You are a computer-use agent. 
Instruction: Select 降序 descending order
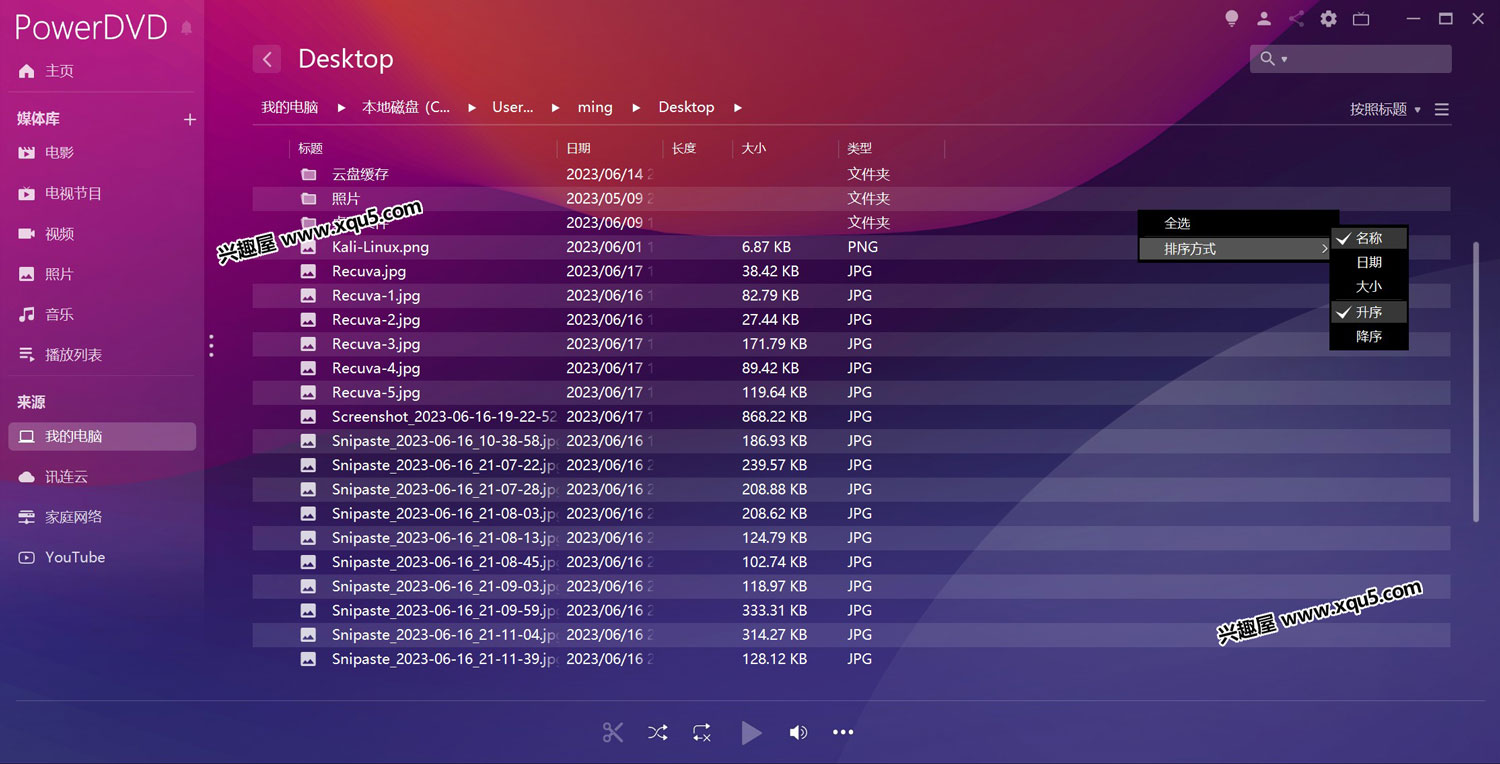point(1369,337)
